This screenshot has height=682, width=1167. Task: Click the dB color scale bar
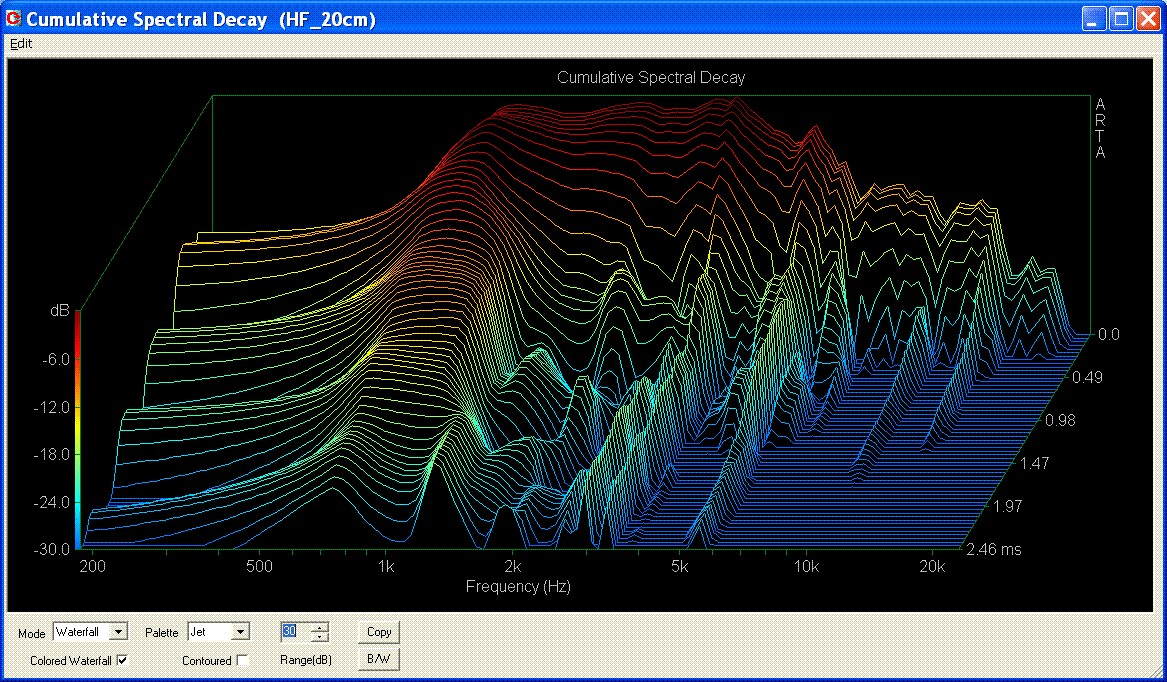[x=78, y=430]
